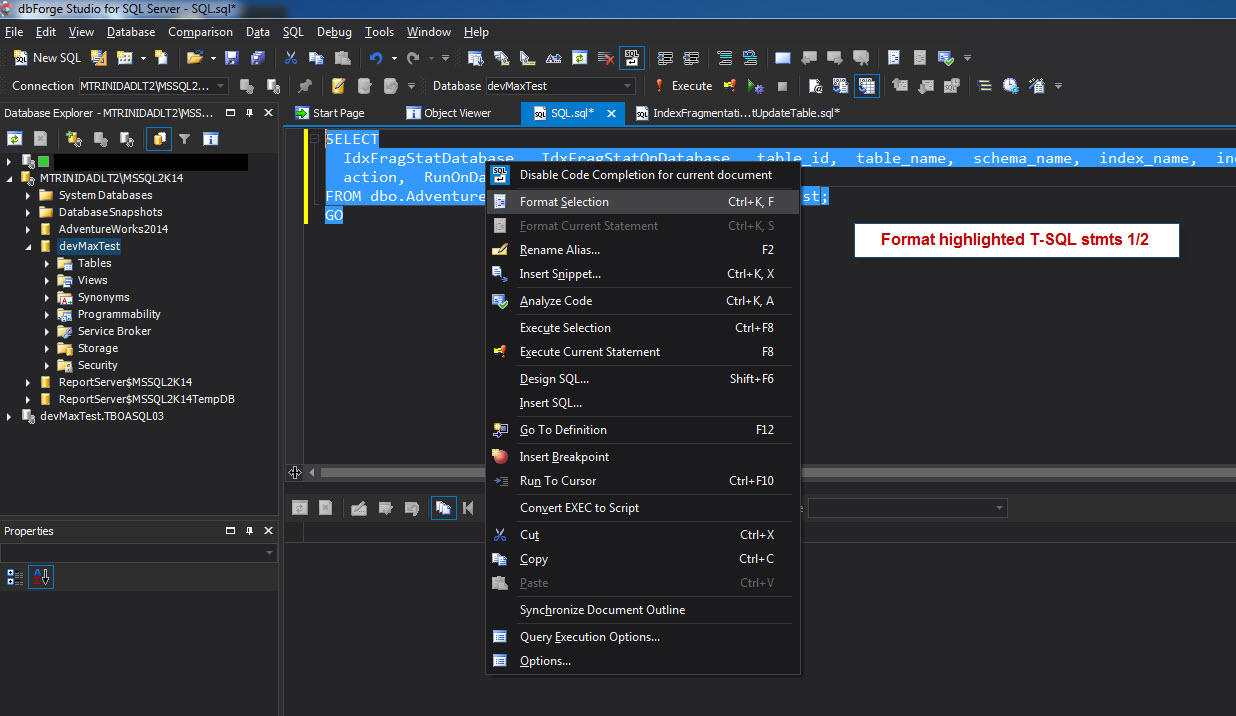
Task: Click the pushpin icon in Connection toolbar
Action: tap(305, 86)
